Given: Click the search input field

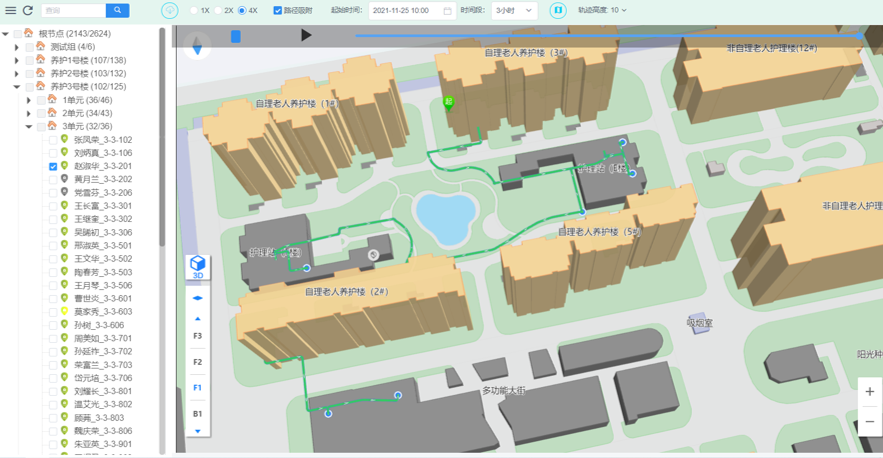Looking at the screenshot, I should (x=73, y=11).
